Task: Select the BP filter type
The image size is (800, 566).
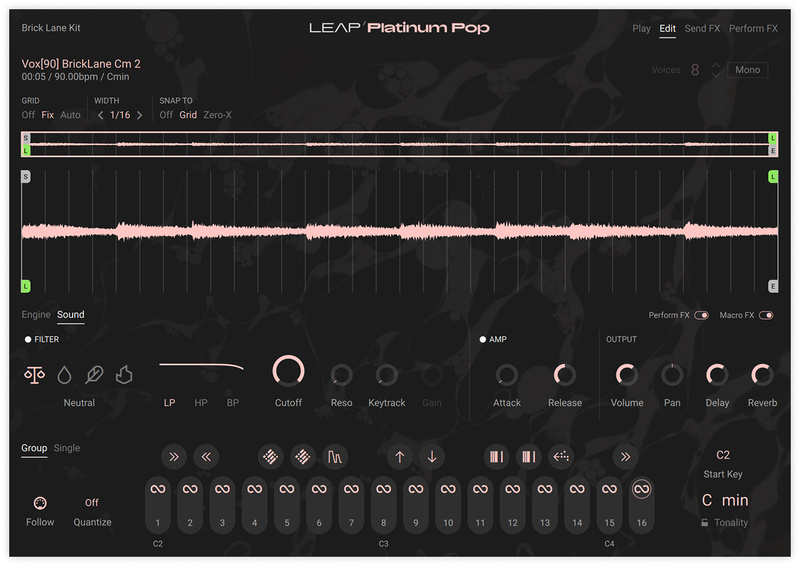Action: [x=233, y=403]
